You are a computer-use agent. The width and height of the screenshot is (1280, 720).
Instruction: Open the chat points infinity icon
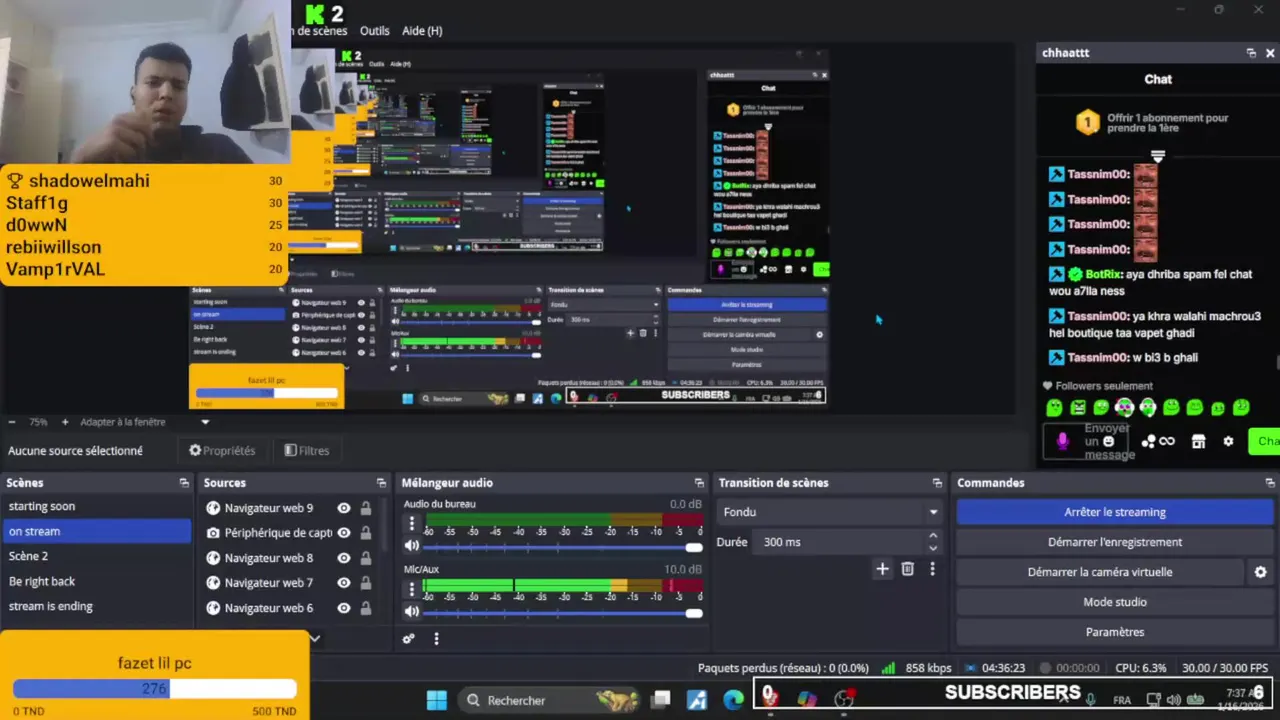pos(1166,441)
